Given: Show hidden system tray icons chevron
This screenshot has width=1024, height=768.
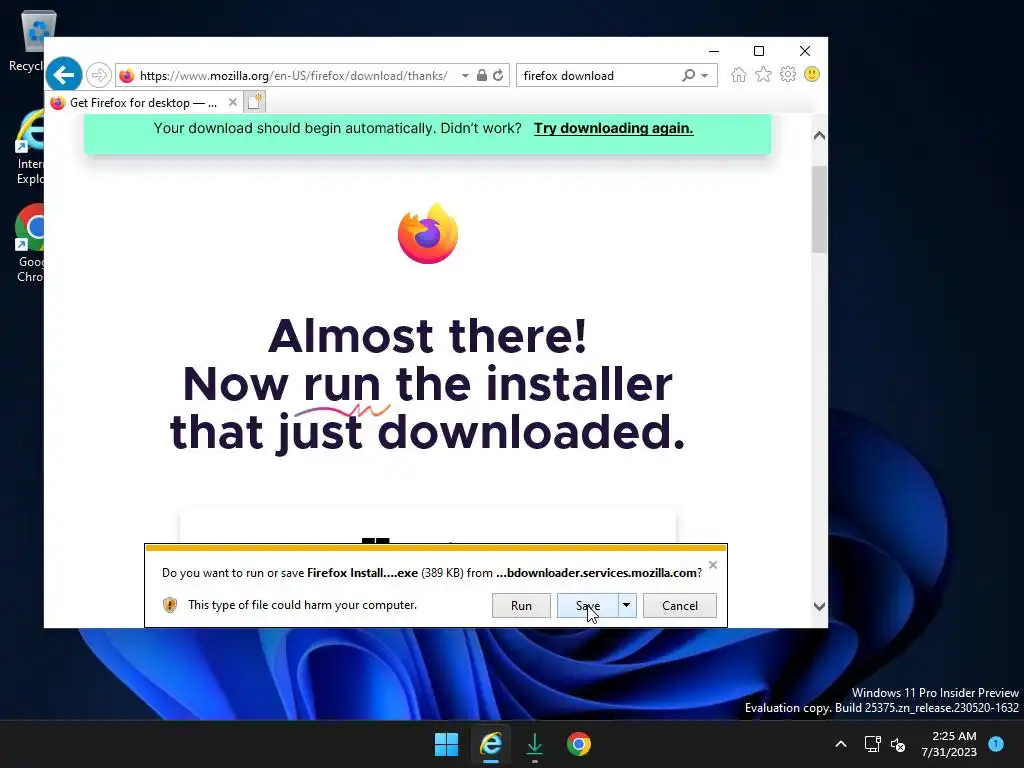Looking at the screenshot, I should [x=841, y=744].
